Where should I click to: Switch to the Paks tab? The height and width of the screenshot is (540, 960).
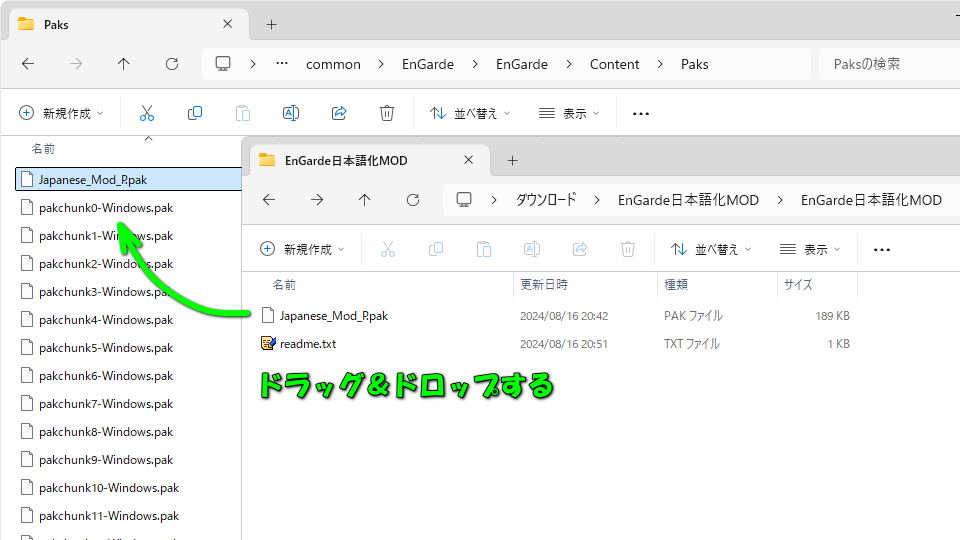tap(120, 24)
